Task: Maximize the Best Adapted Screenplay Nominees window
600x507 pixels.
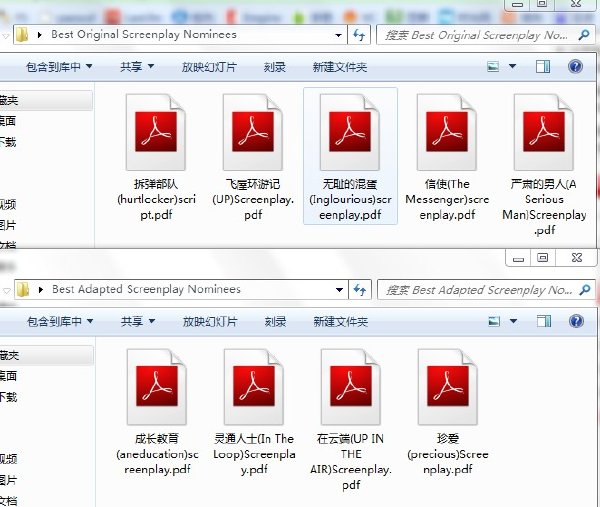Action: pyautogui.click(x=543, y=258)
